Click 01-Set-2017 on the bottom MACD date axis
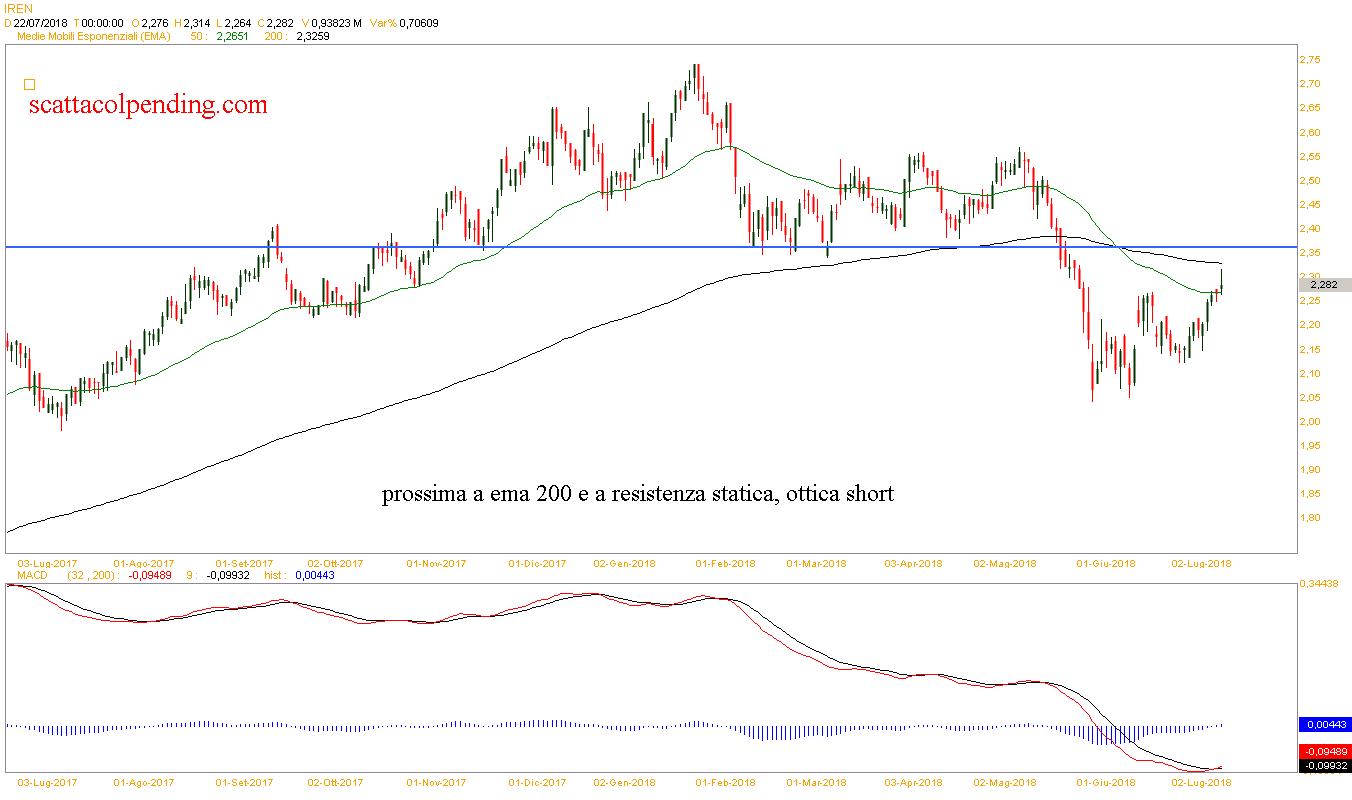The width and height of the screenshot is (1352, 800). click(x=244, y=781)
